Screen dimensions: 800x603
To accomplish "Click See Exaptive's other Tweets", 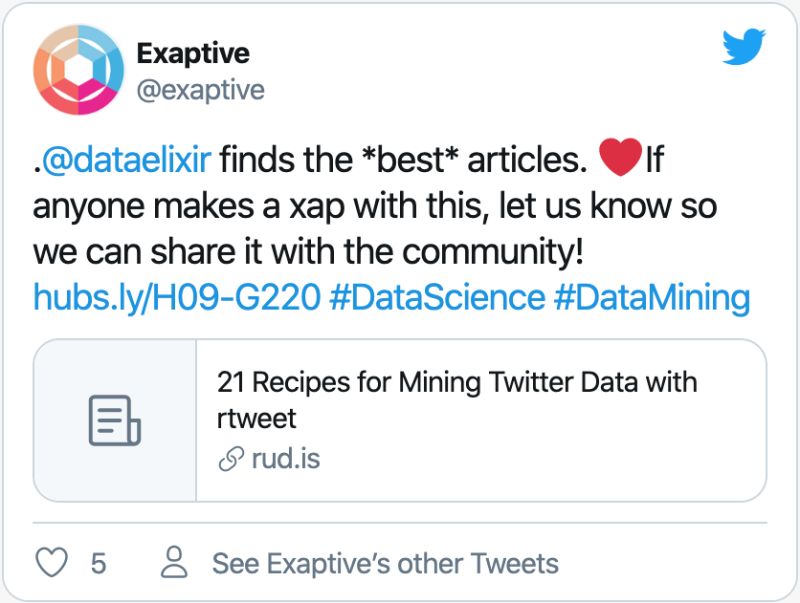I will click(385, 563).
